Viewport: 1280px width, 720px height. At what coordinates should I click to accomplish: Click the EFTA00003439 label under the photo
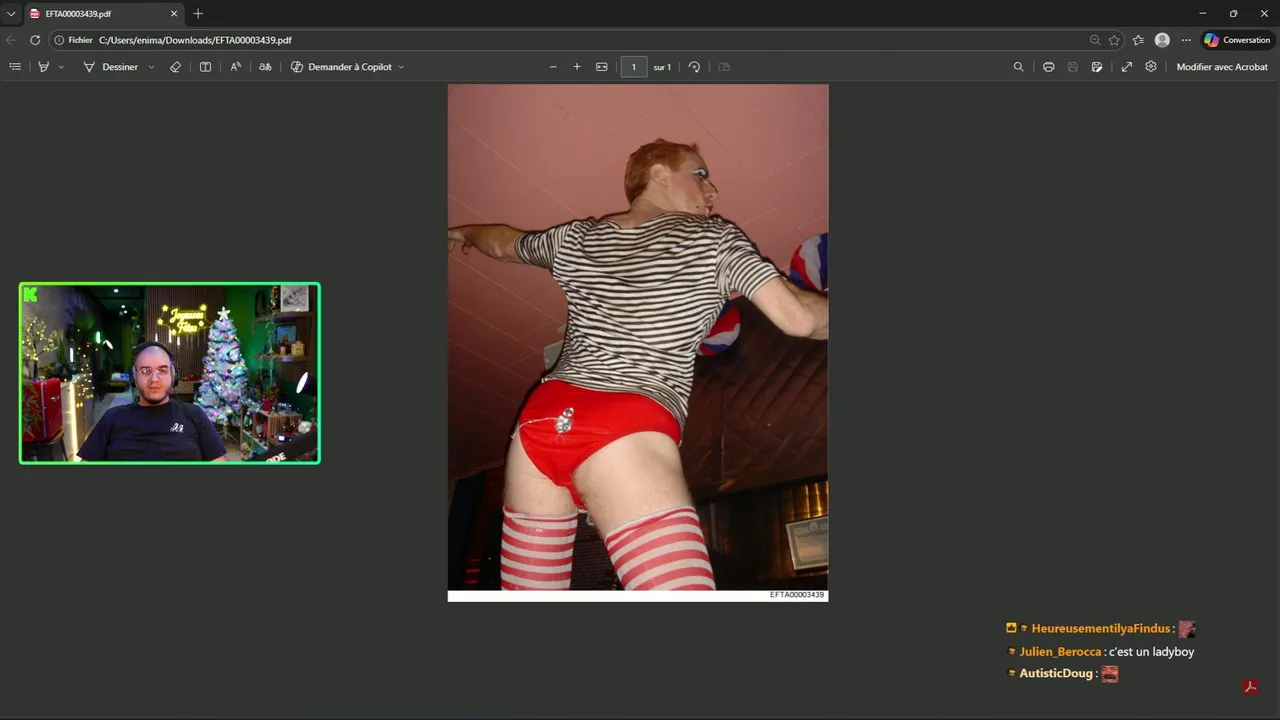tap(797, 595)
